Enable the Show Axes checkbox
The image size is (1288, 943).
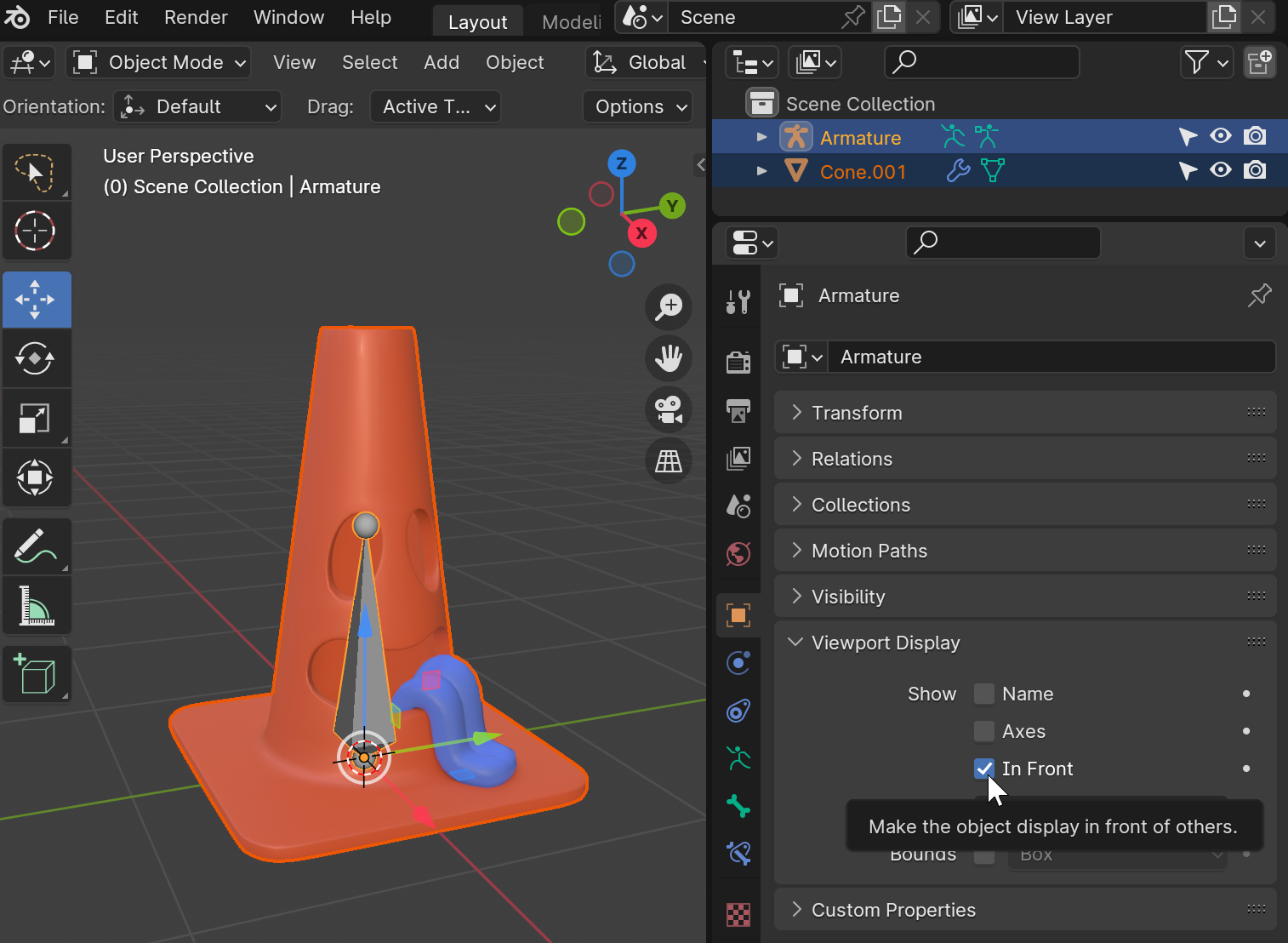click(x=984, y=731)
